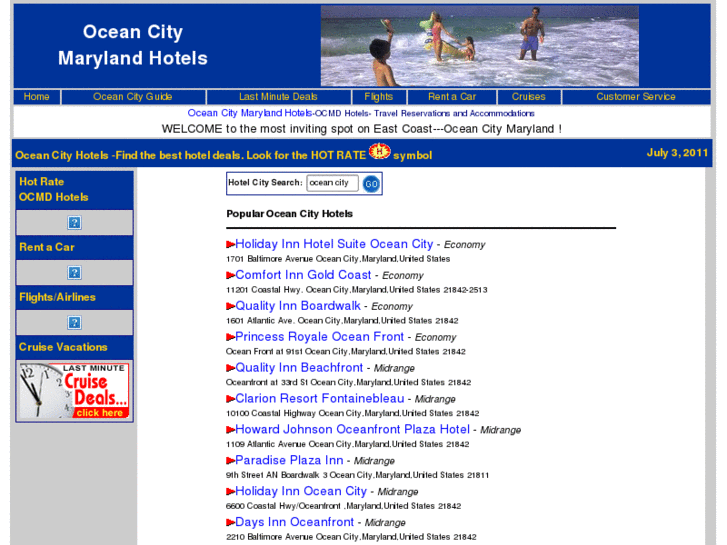Click the red arrow beside Quality Inn Boardwalk

(x=230, y=306)
